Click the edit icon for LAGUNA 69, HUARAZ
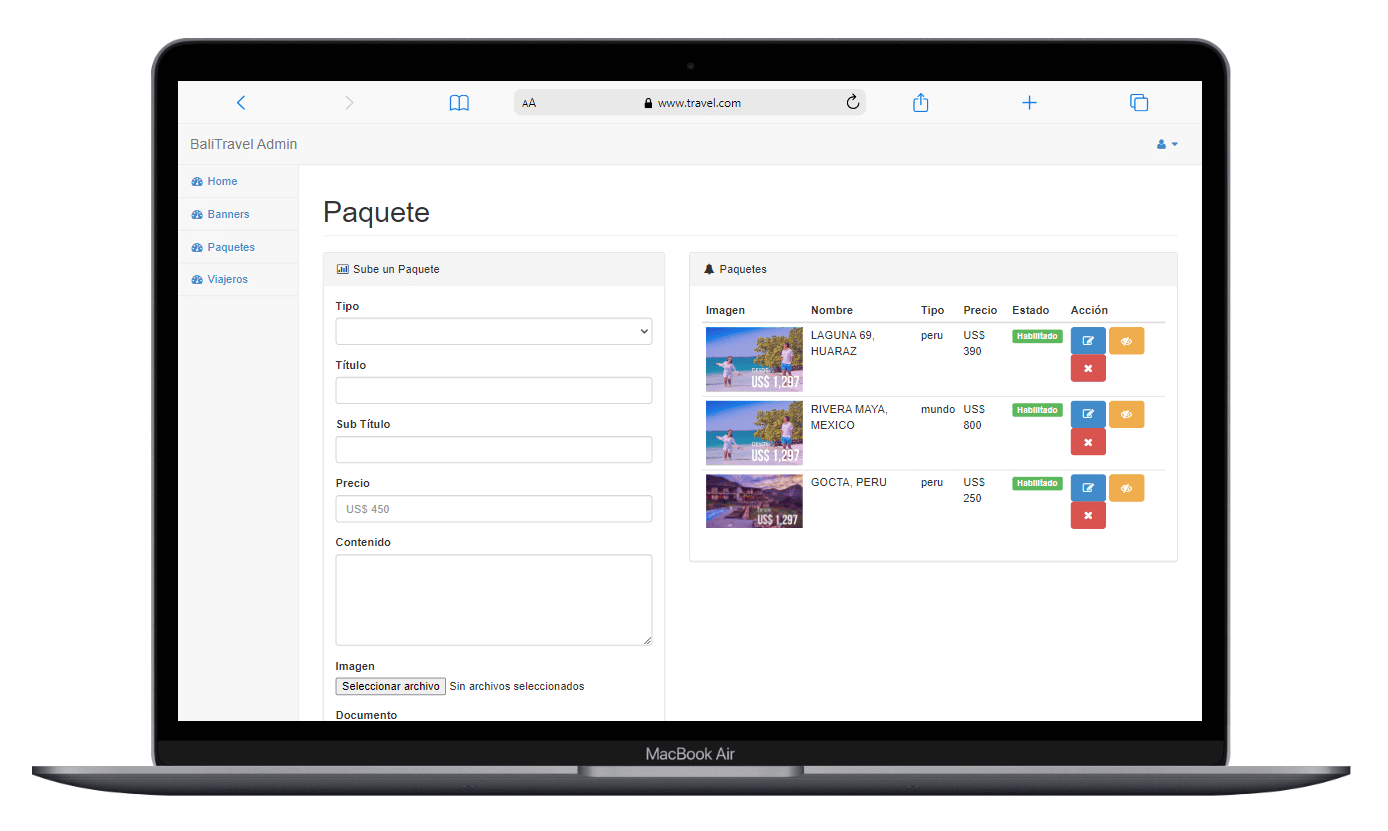Screen dimensions: 1388x831 [x=1088, y=341]
